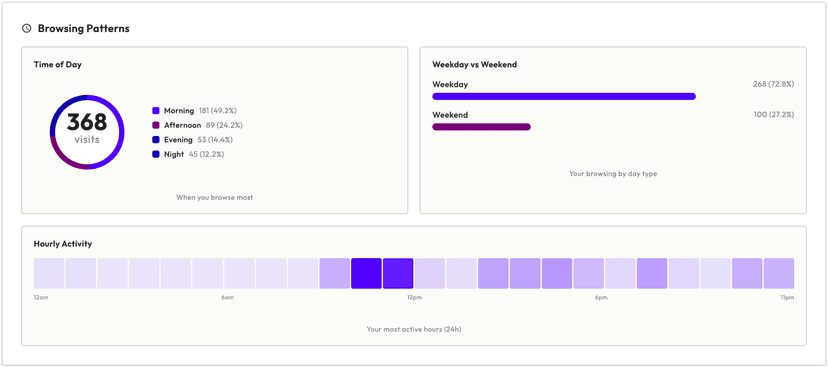This screenshot has width=828, height=367.
Task: Click the "When you browse most" caption
Action: [214, 197]
